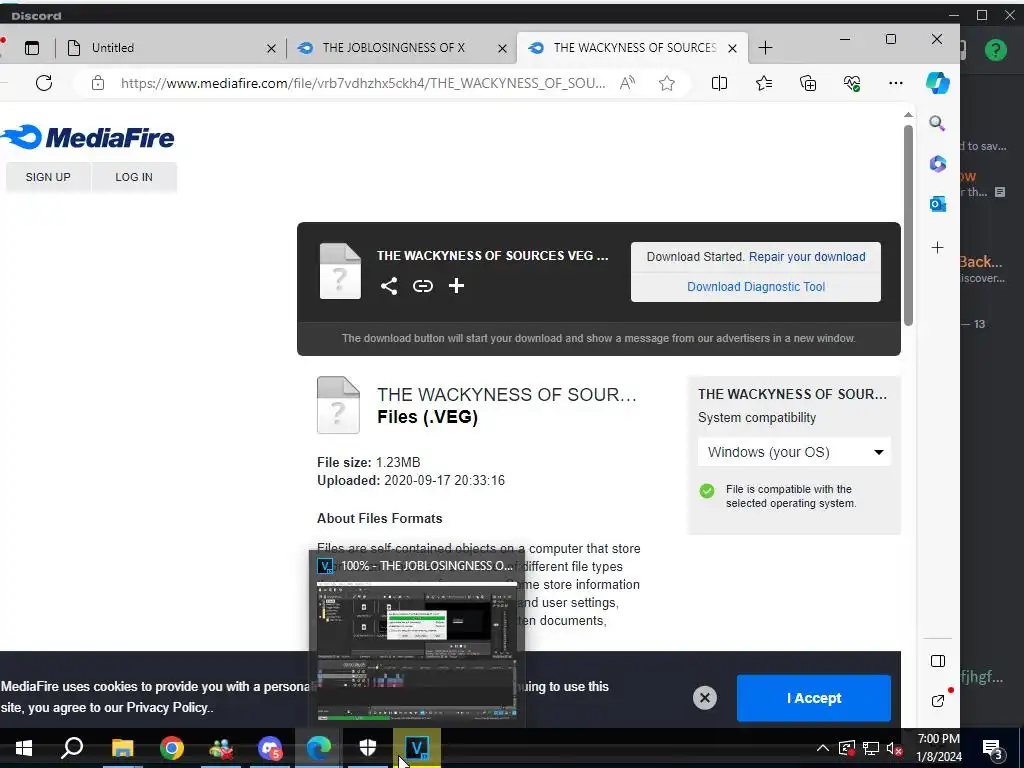The image size is (1024, 768).
Task: Open the Collections icon
Action: 808,83
